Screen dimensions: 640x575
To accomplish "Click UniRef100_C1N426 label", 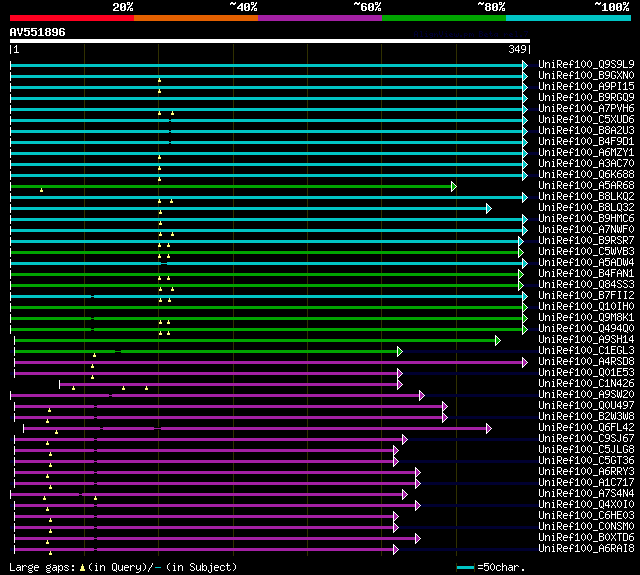I will point(586,384).
